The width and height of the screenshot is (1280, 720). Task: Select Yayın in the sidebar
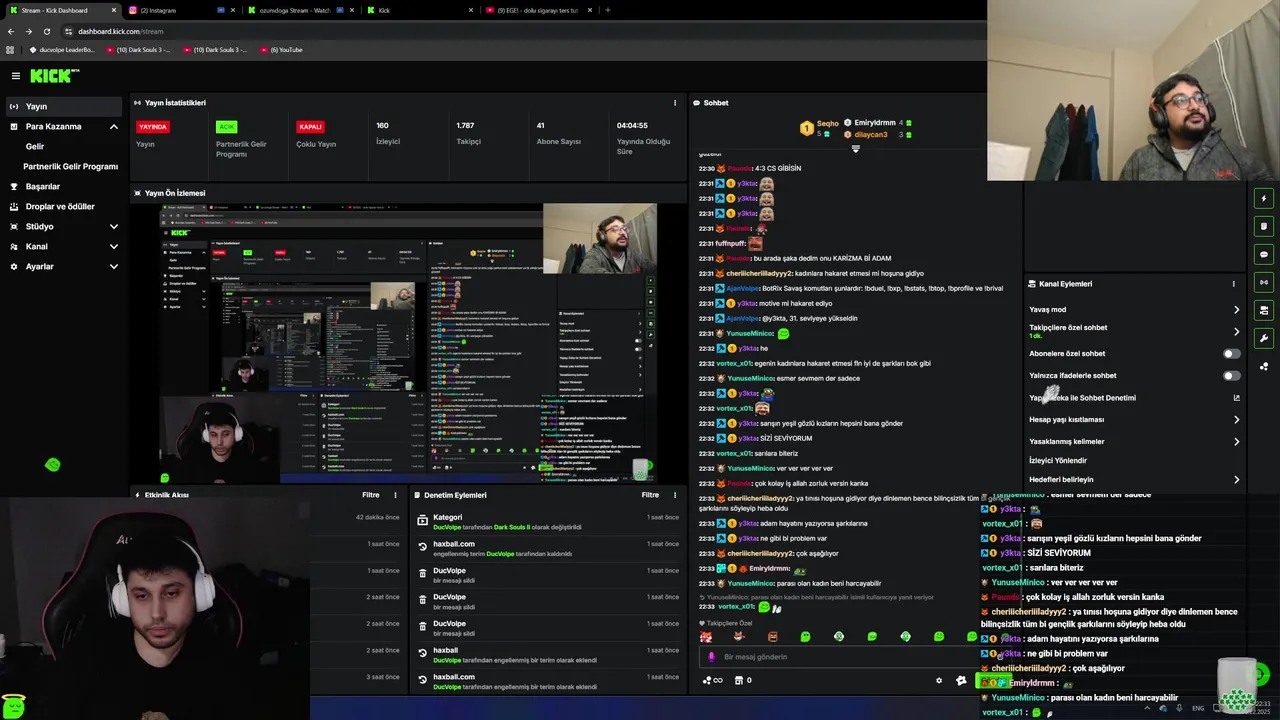(x=64, y=106)
